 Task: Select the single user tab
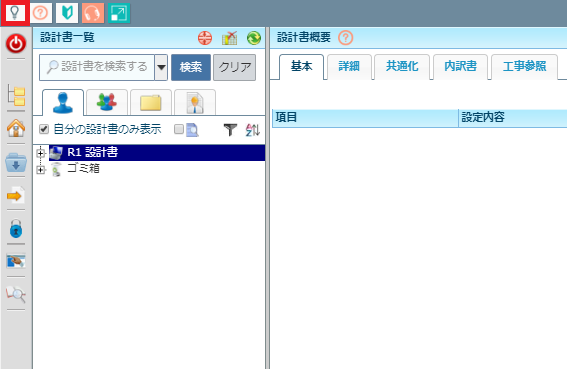point(63,103)
